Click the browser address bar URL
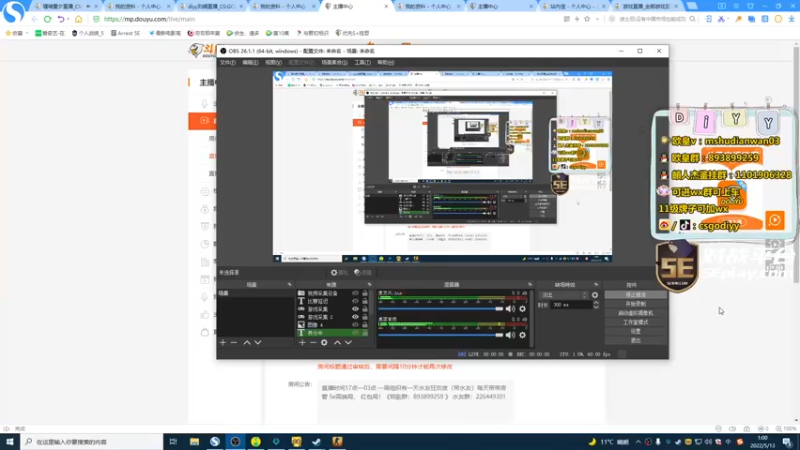800x450 pixels. click(149, 19)
